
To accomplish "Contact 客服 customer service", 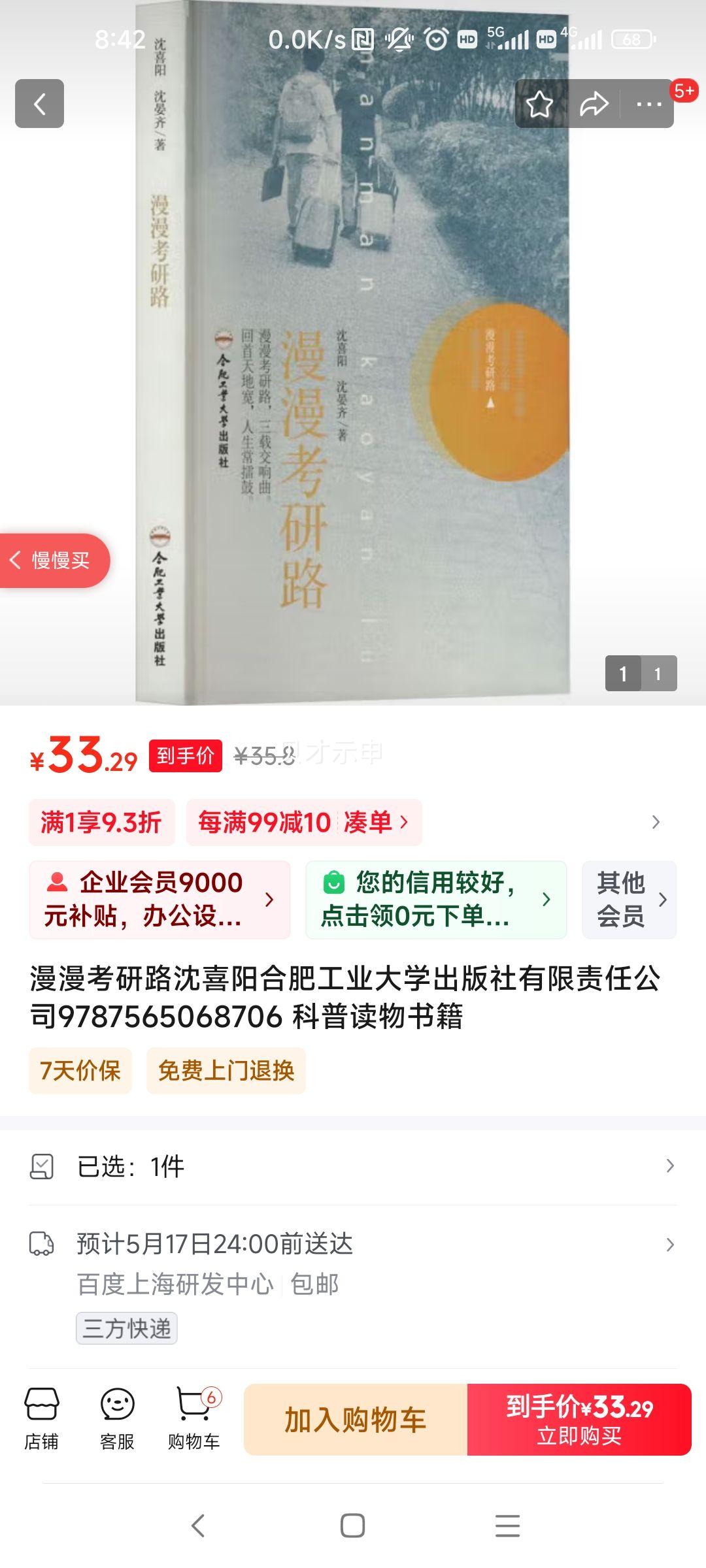I will 118,1419.
